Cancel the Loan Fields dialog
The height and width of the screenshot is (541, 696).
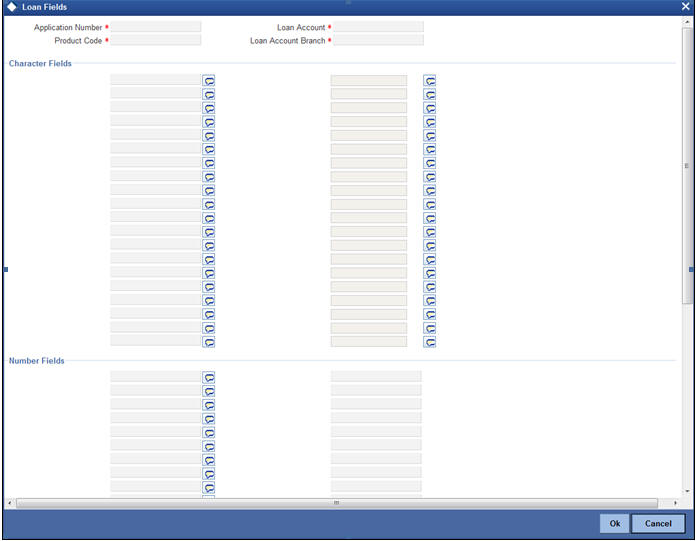658,524
